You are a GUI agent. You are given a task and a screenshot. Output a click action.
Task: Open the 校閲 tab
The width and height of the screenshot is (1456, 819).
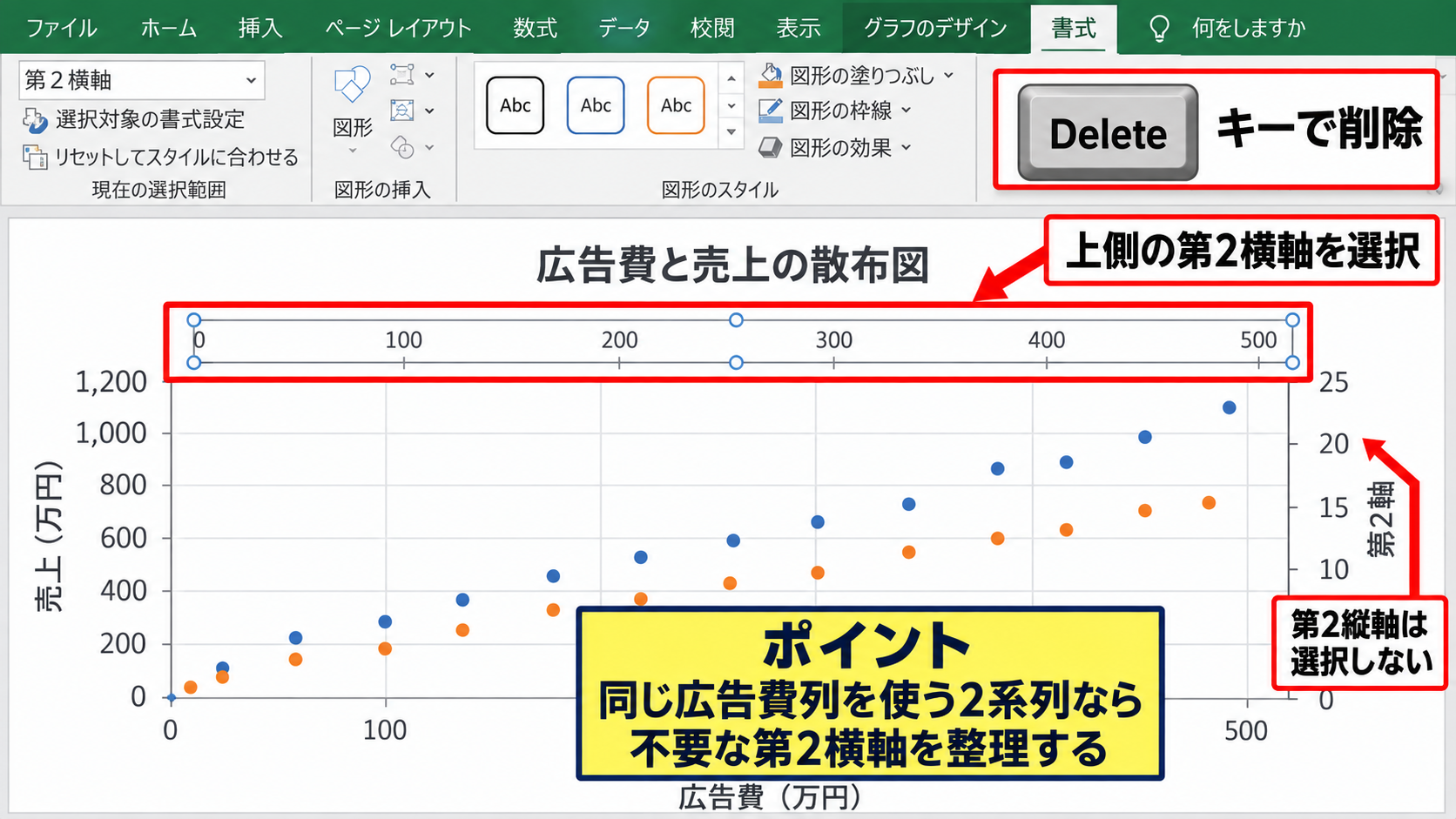coord(712,28)
